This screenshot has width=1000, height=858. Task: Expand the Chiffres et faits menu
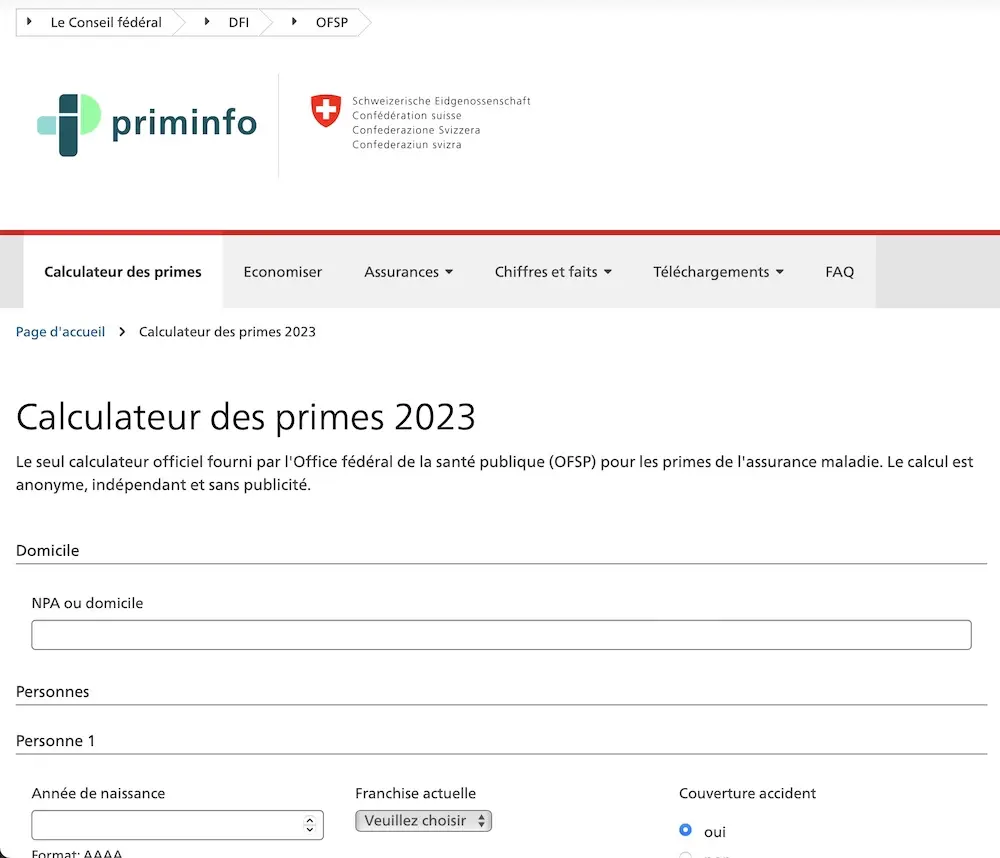tap(553, 272)
